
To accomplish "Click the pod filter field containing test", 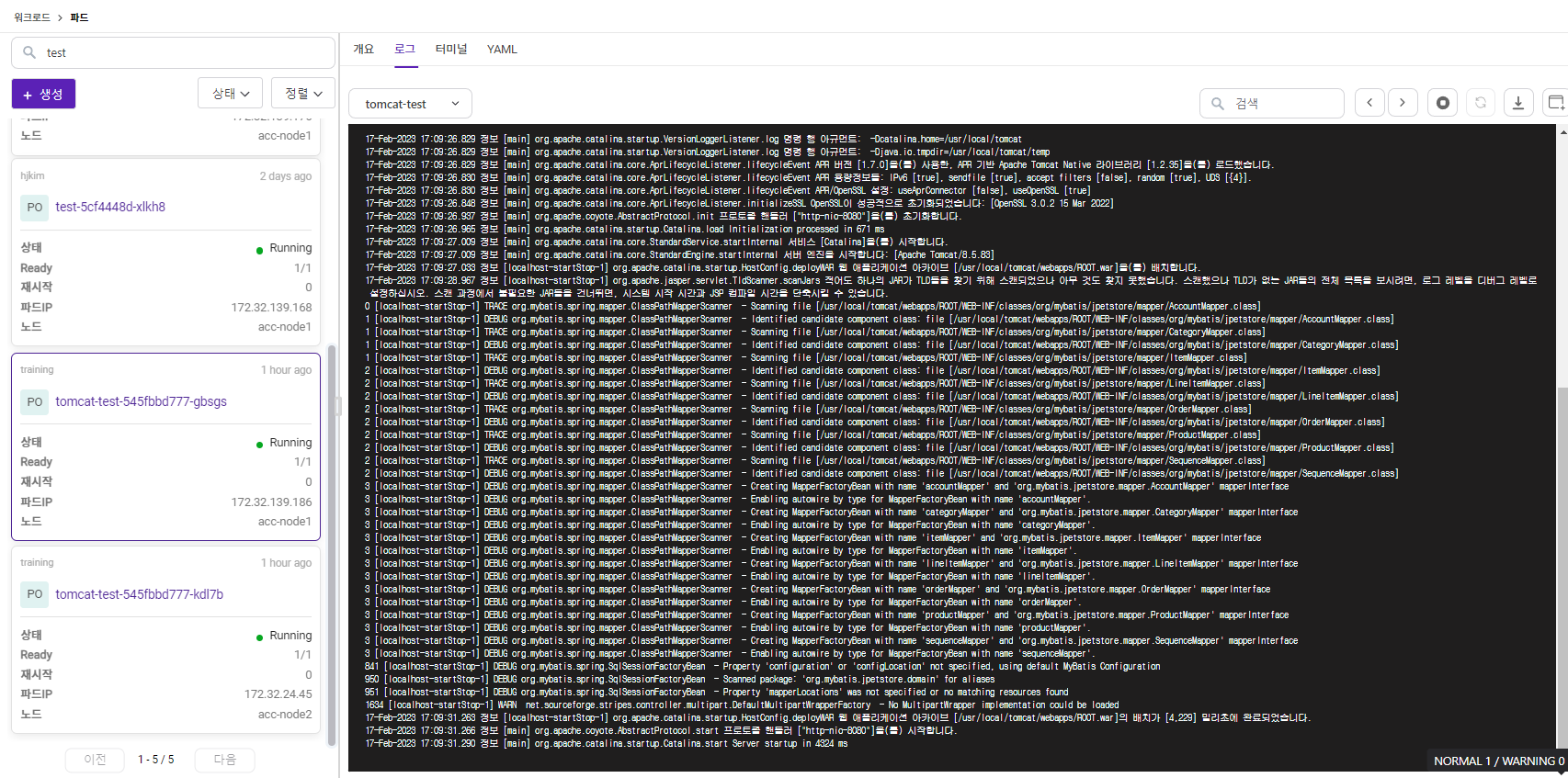I will (x=173, y=52).
